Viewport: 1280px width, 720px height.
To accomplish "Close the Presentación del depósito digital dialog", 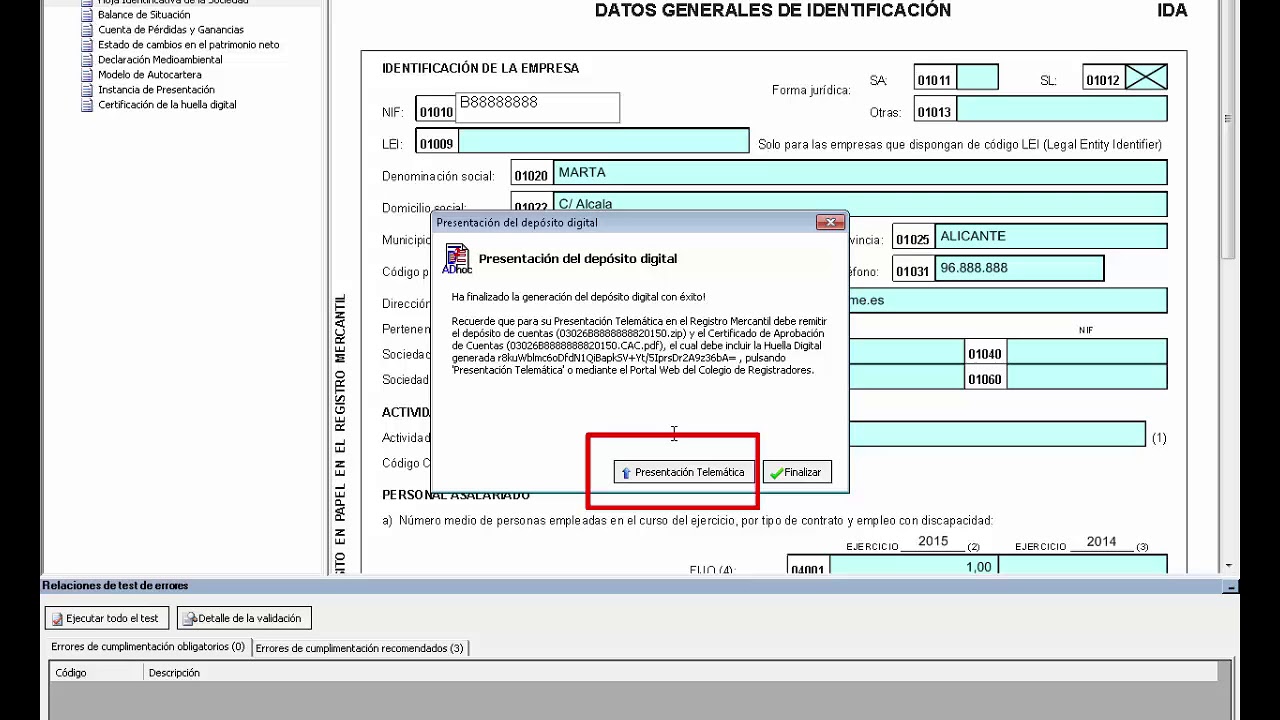I will click(x=830, y=222).
